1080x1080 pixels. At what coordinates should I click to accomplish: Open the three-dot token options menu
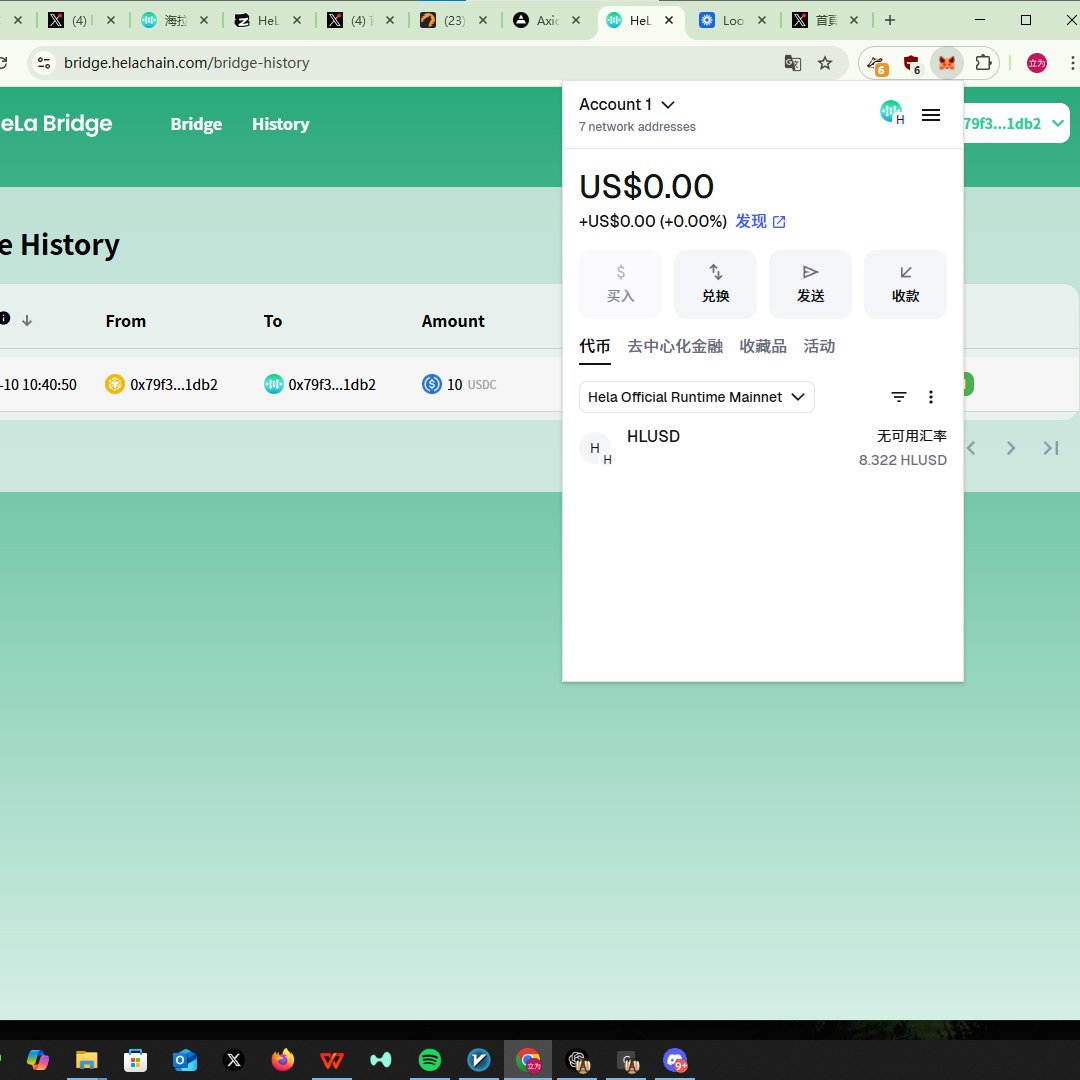(931, 397)
